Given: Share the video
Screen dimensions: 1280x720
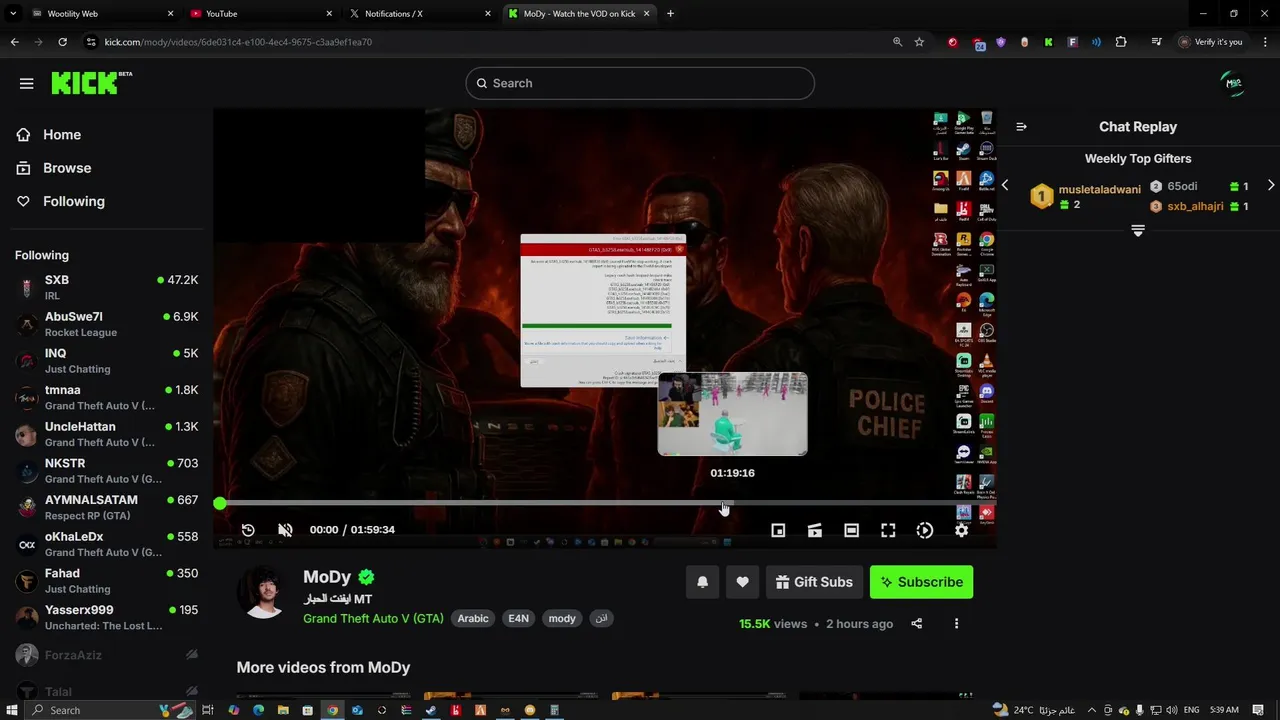Looking at the screenshot, I should tap(917, 624).
